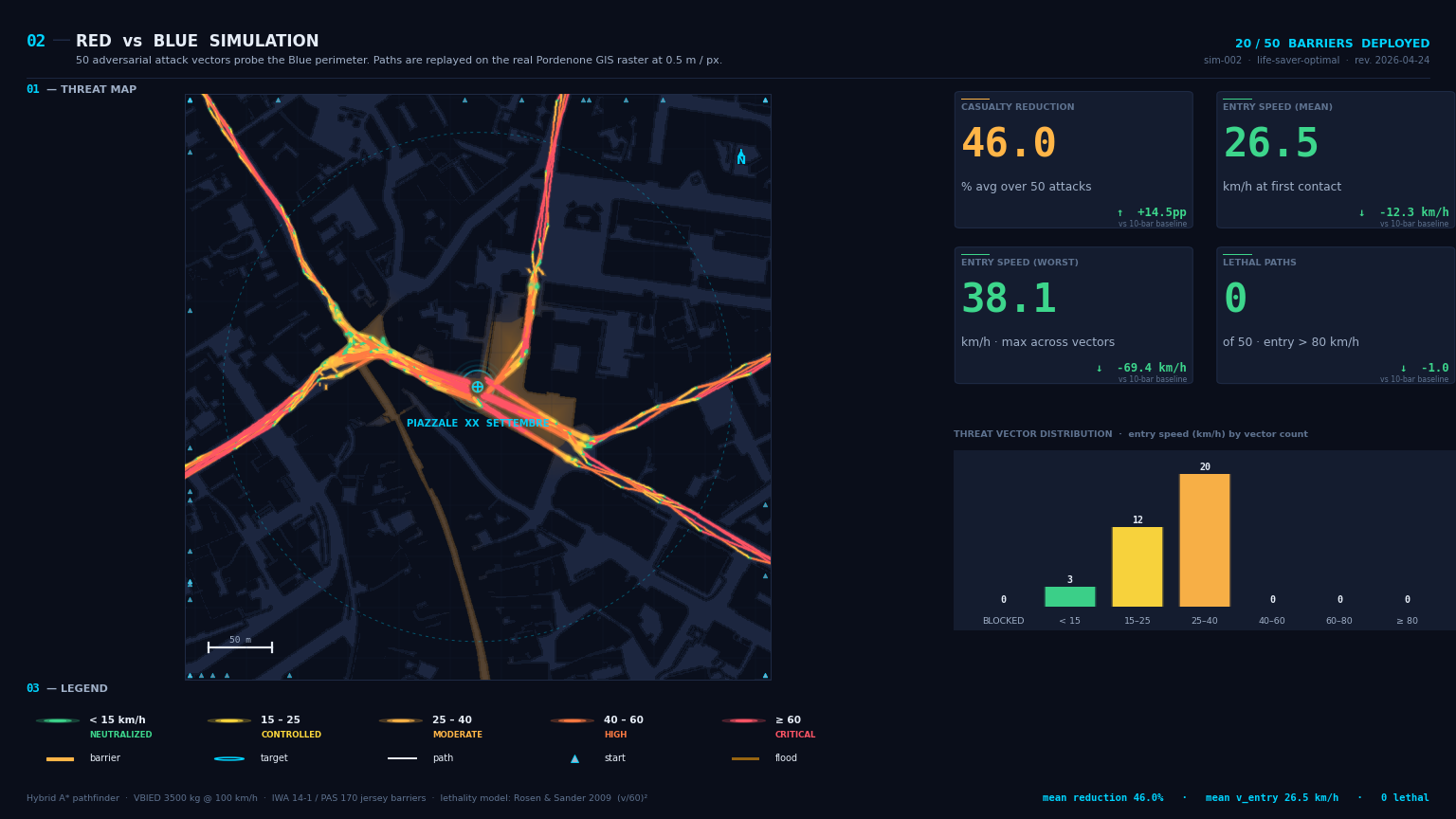Select the start triangle legend symbol
1456x819 pixels.
[574, 758]
